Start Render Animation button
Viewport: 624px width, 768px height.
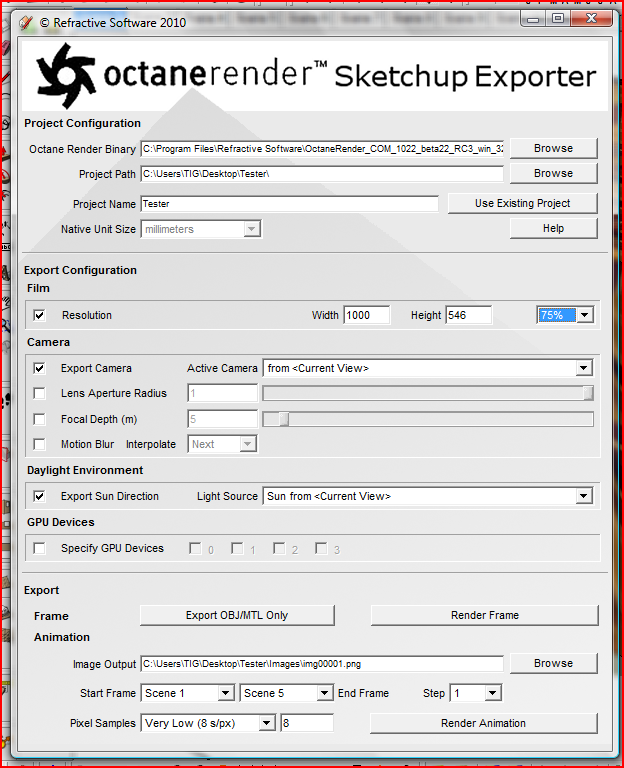click(x=483, y=723)
